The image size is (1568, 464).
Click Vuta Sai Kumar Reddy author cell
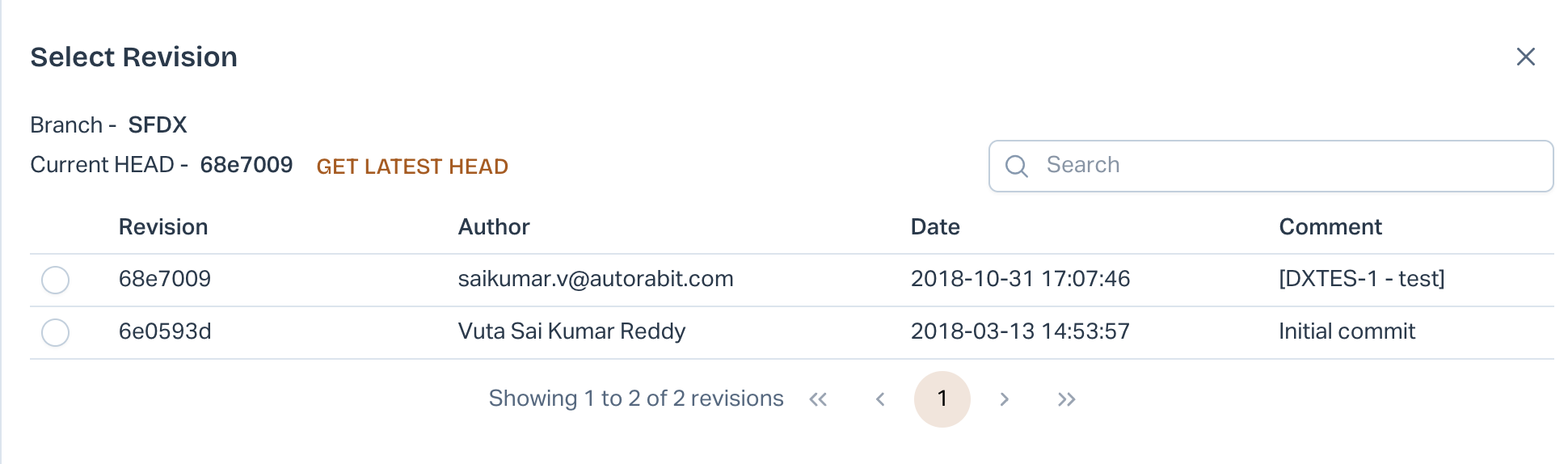click(571, 331)
